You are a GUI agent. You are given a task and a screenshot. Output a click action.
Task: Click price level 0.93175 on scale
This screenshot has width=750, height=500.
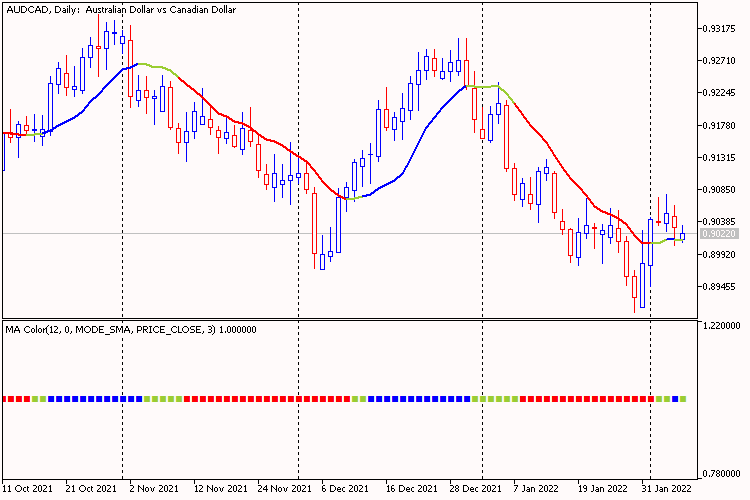719,29
